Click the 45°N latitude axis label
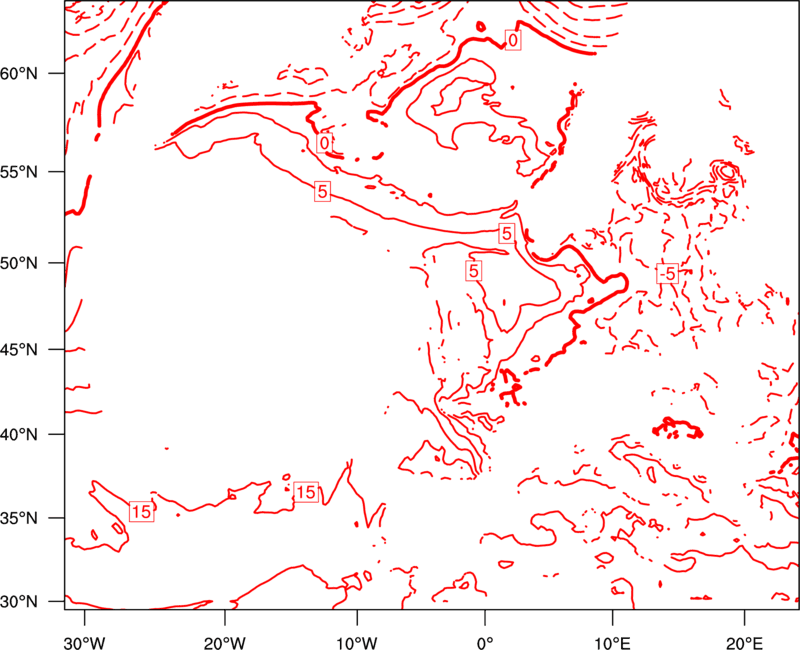 pos(19,350)
